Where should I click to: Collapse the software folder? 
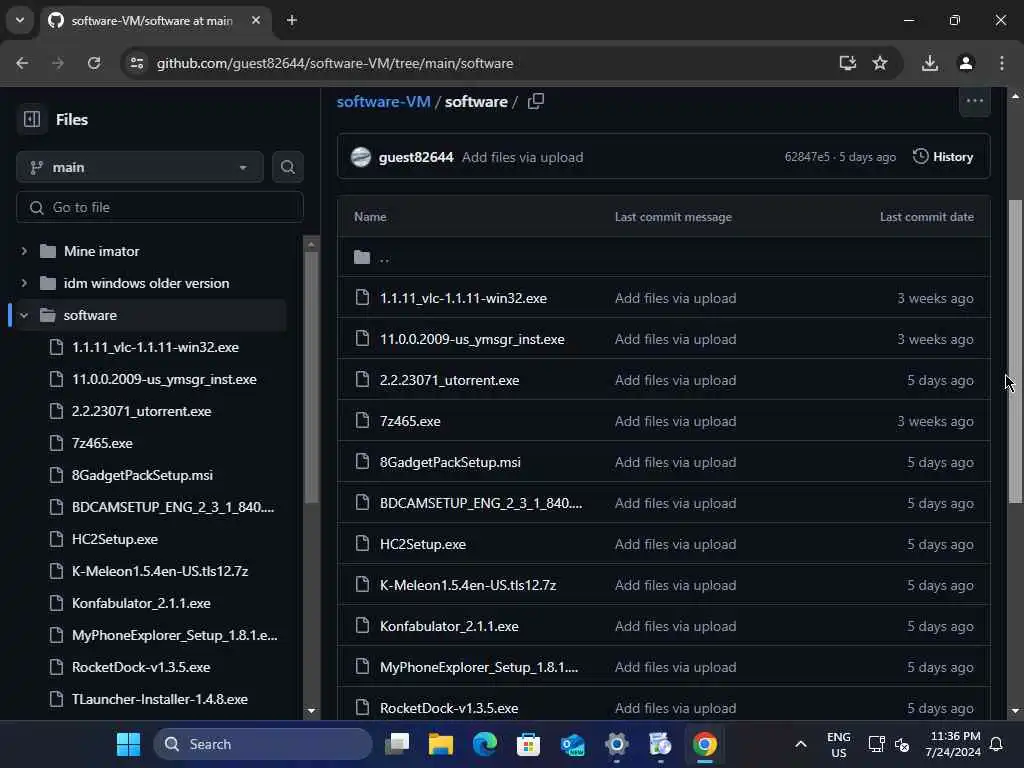pos(24,315)
